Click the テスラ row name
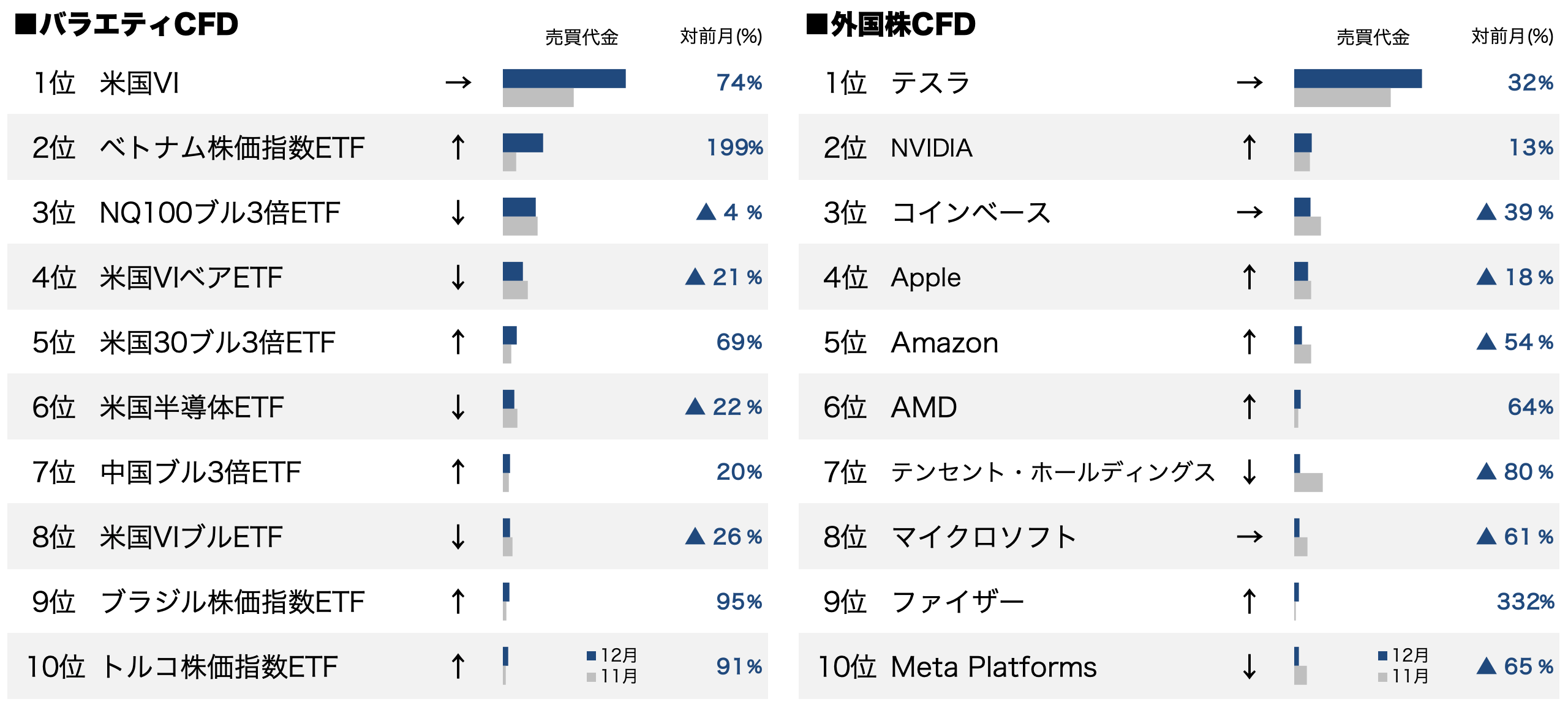Image resolution: width=1568 pixels, height=710 pixels. pyautogui.click(x=930, y=83)
